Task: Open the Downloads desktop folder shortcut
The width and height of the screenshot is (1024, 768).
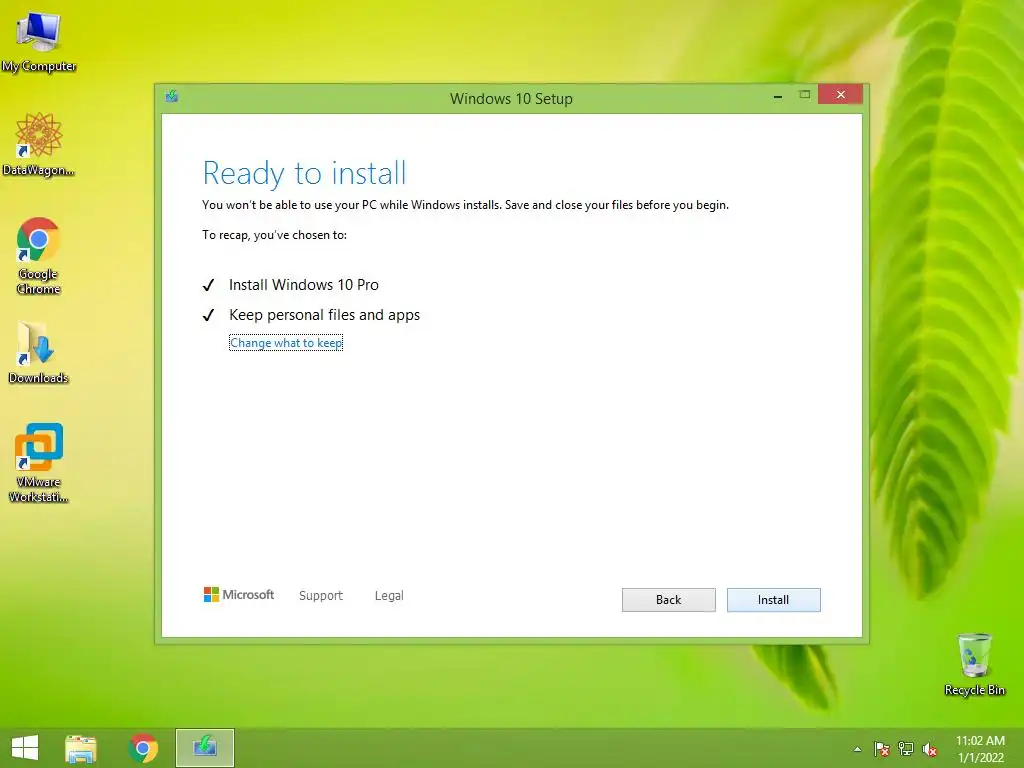Action: coord(39,353)
